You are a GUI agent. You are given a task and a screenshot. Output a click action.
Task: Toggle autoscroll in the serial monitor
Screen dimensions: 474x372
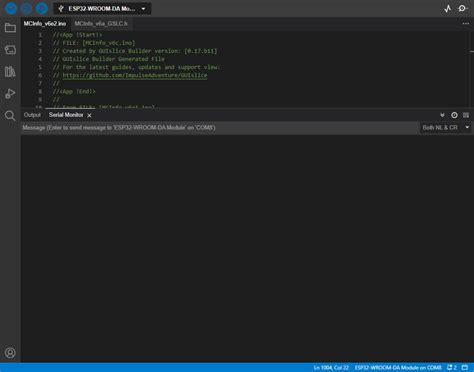coord(442,115)
